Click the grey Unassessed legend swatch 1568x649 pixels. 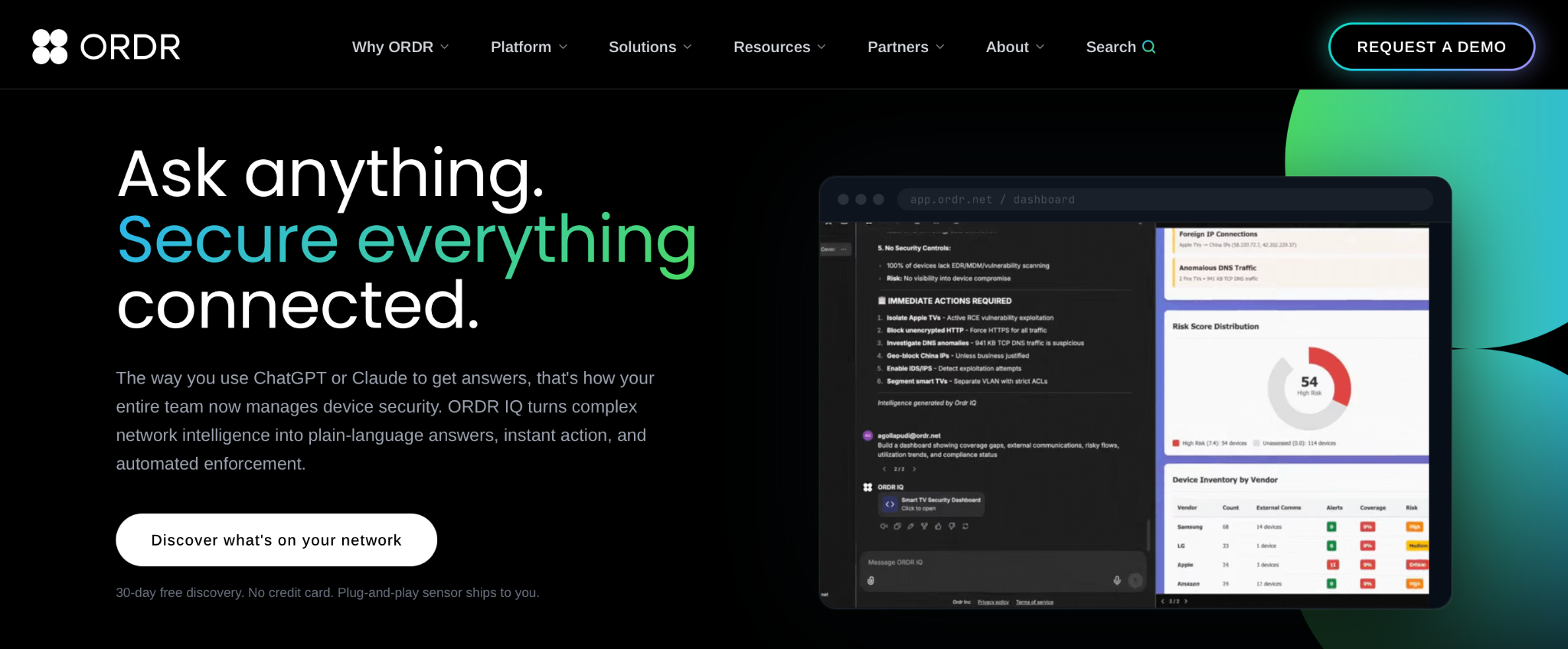pos(1256,443)
